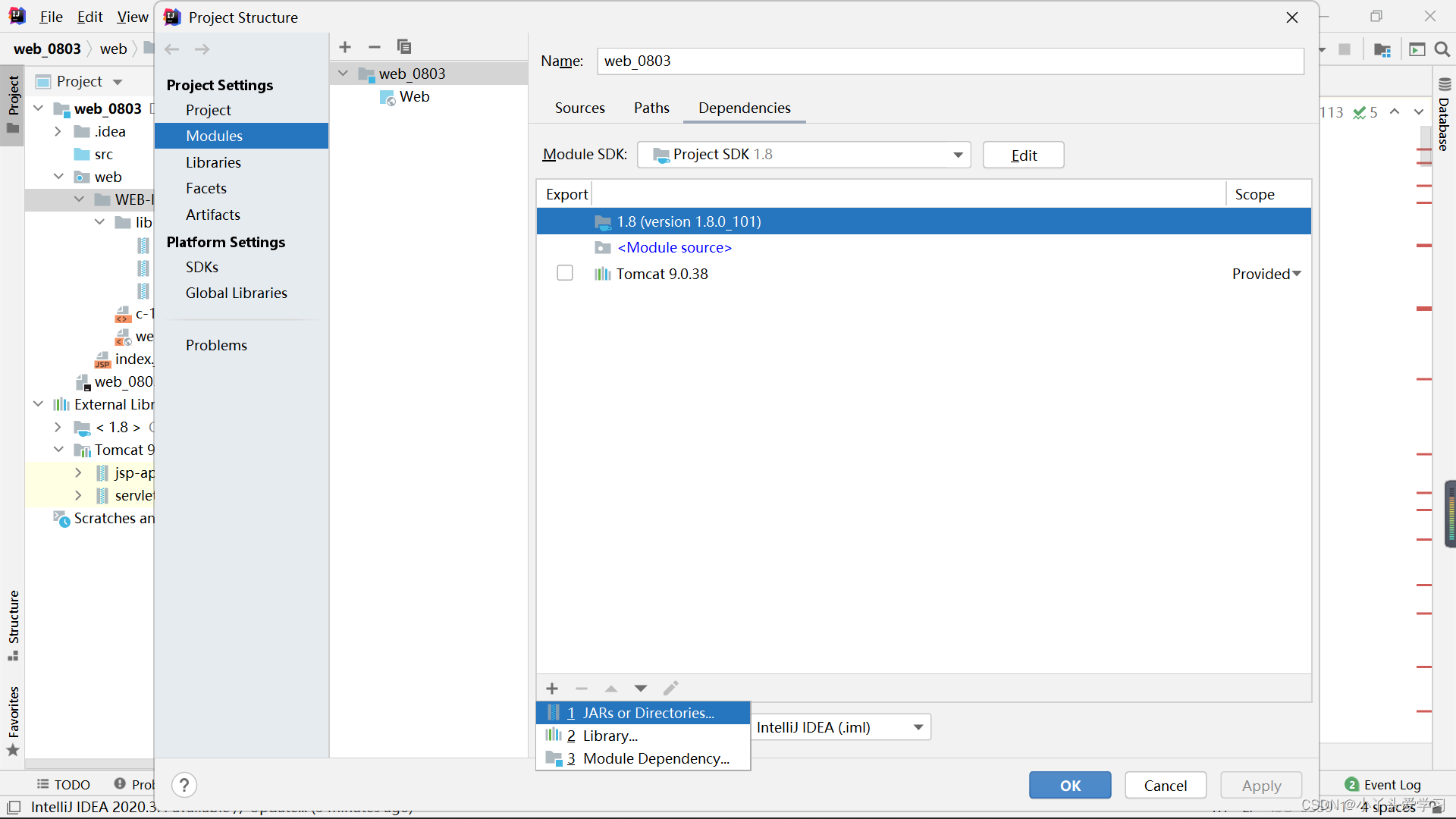The image size is (1456, 819).
Task: Click the run anything icon near search
Action: click(x=1417, y=49)
